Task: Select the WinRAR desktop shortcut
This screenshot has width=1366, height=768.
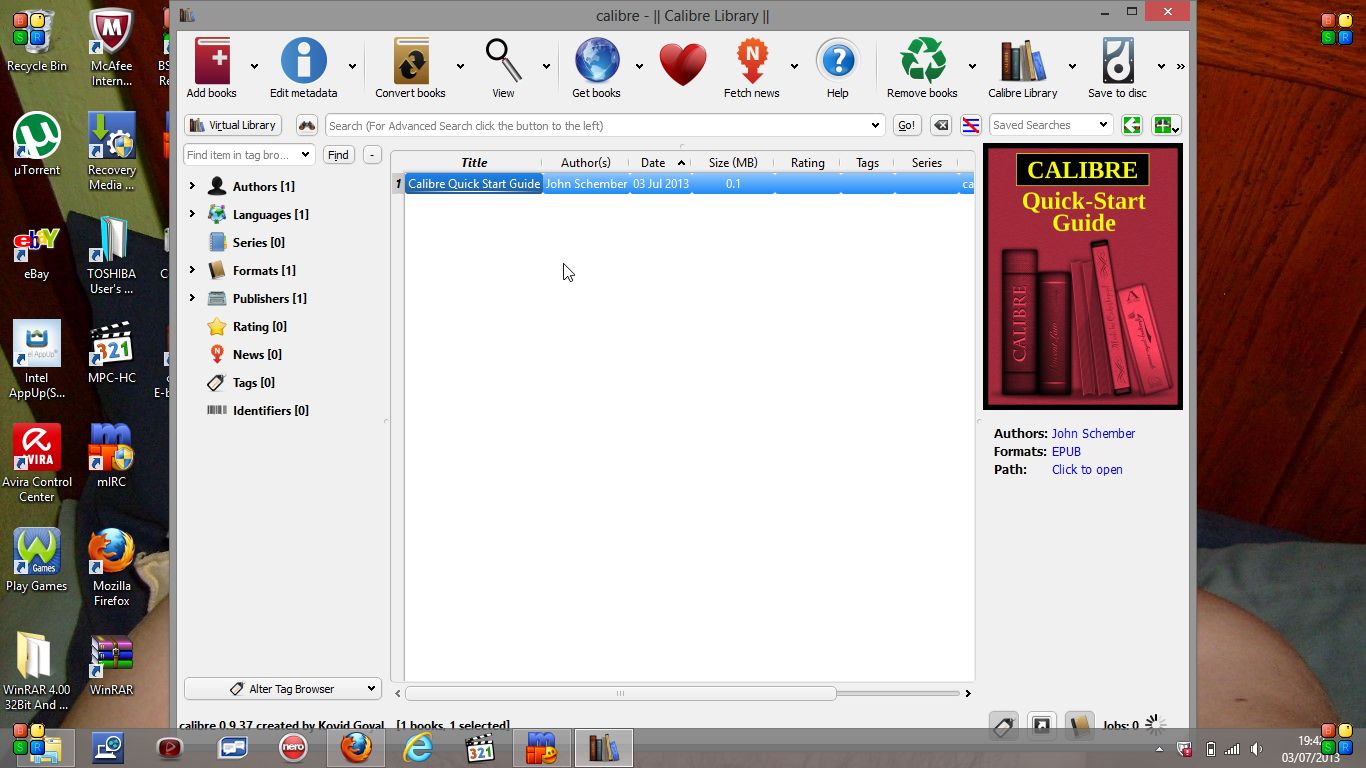Action: (111, 666)
